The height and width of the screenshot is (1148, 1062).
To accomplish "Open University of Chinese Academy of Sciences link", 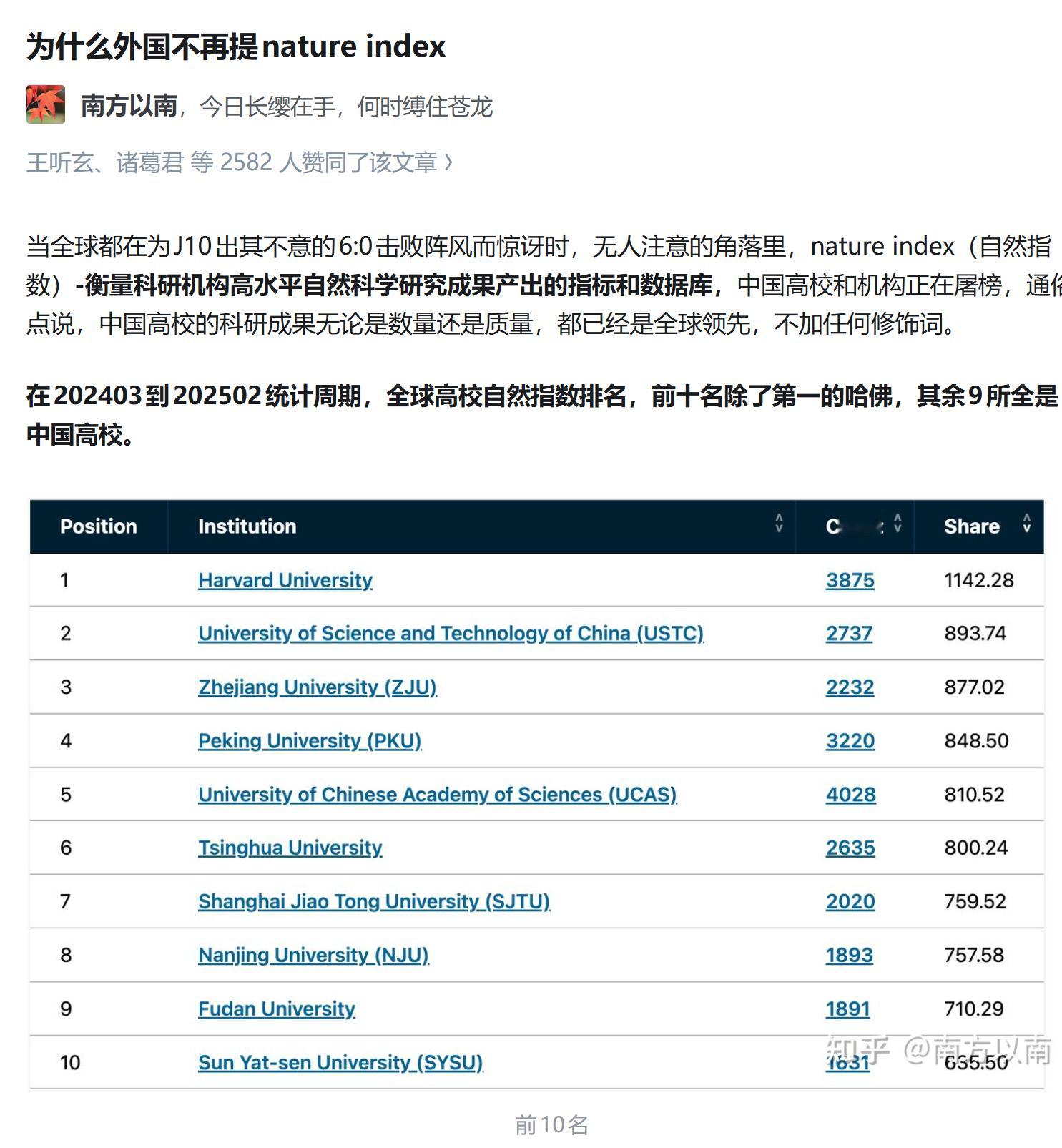I will [438, 795].
